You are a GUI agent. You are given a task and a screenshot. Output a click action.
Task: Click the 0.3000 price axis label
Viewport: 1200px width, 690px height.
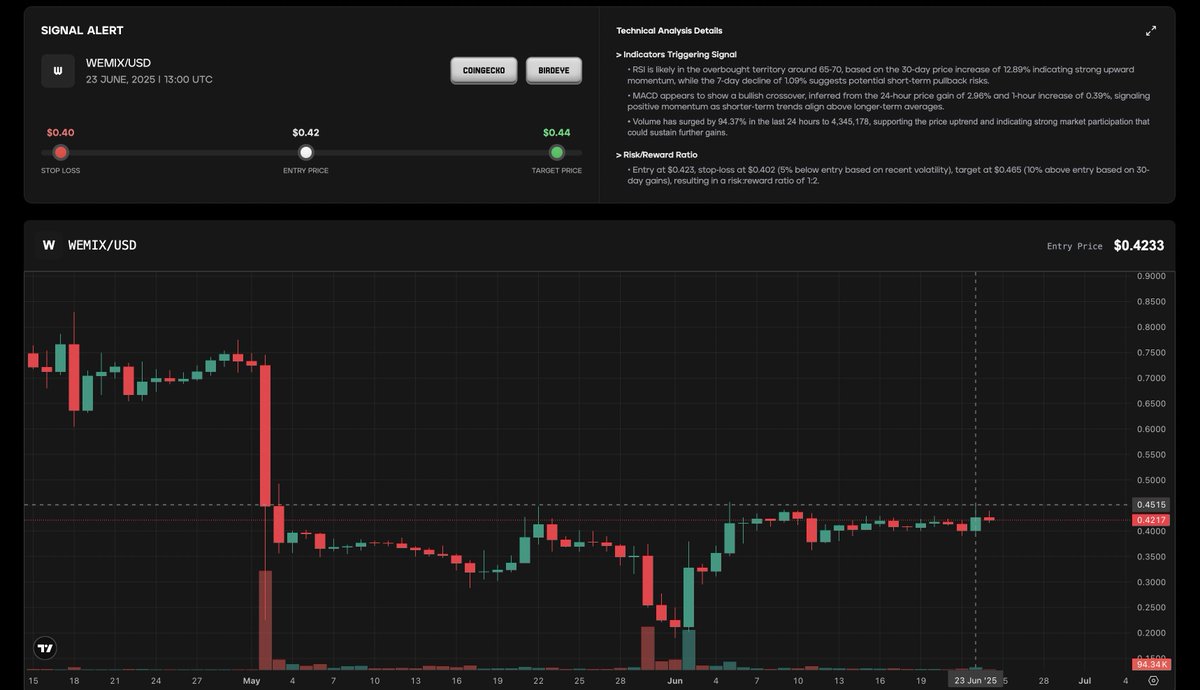[1151, 582]
